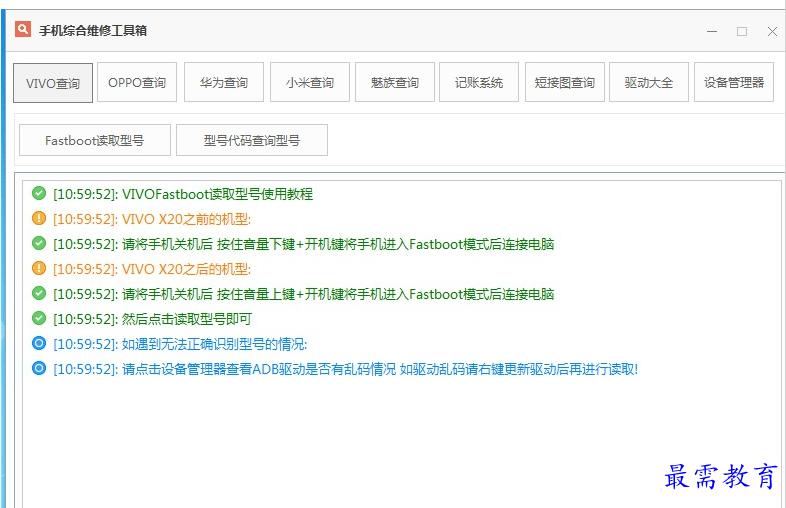786x508 pixels.
Task: Go to 魅族查询 tab
Action: [395, 82]
